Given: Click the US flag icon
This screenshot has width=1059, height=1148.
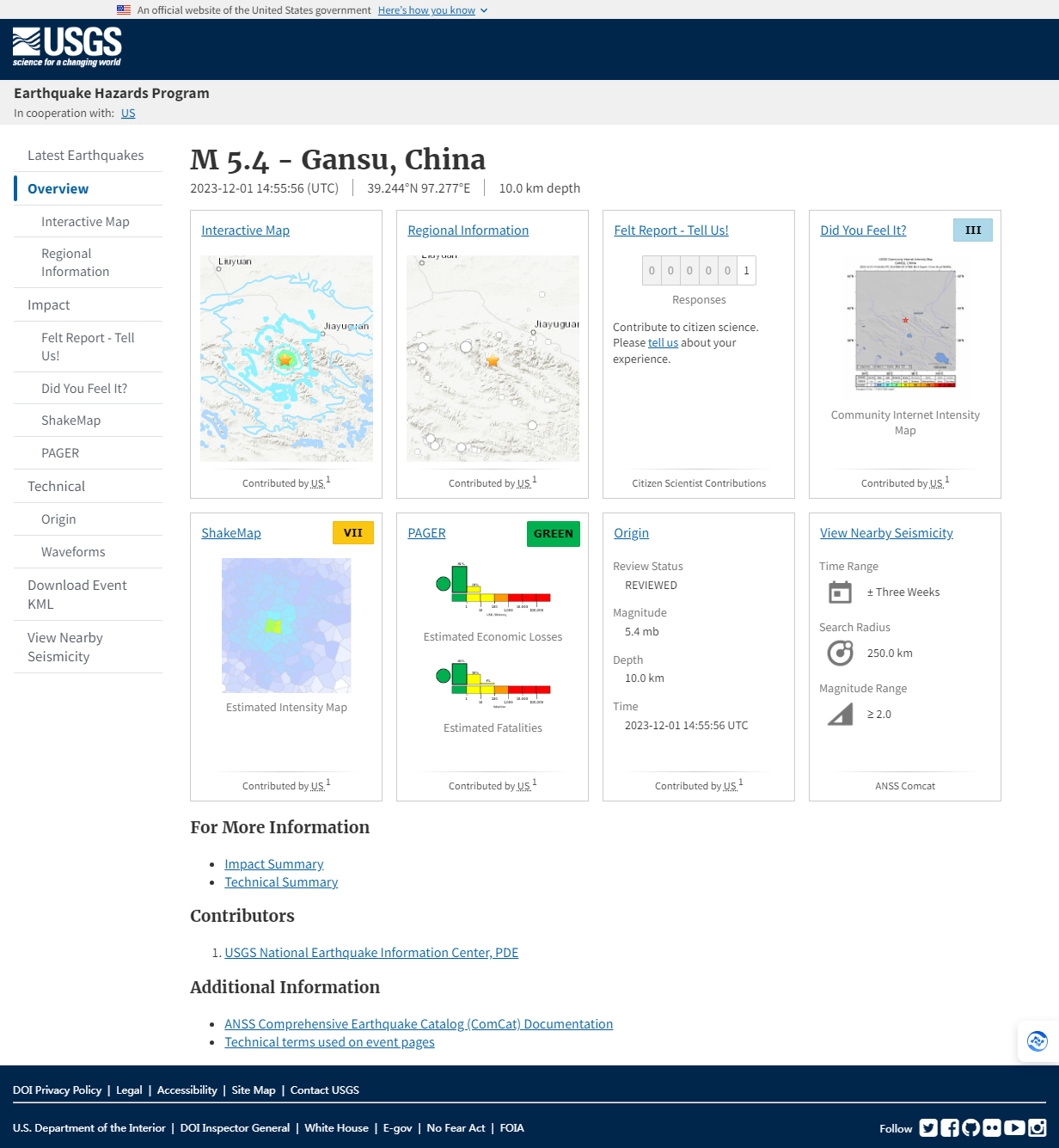Looking at the screenshot, I should (x=124, y=10).
